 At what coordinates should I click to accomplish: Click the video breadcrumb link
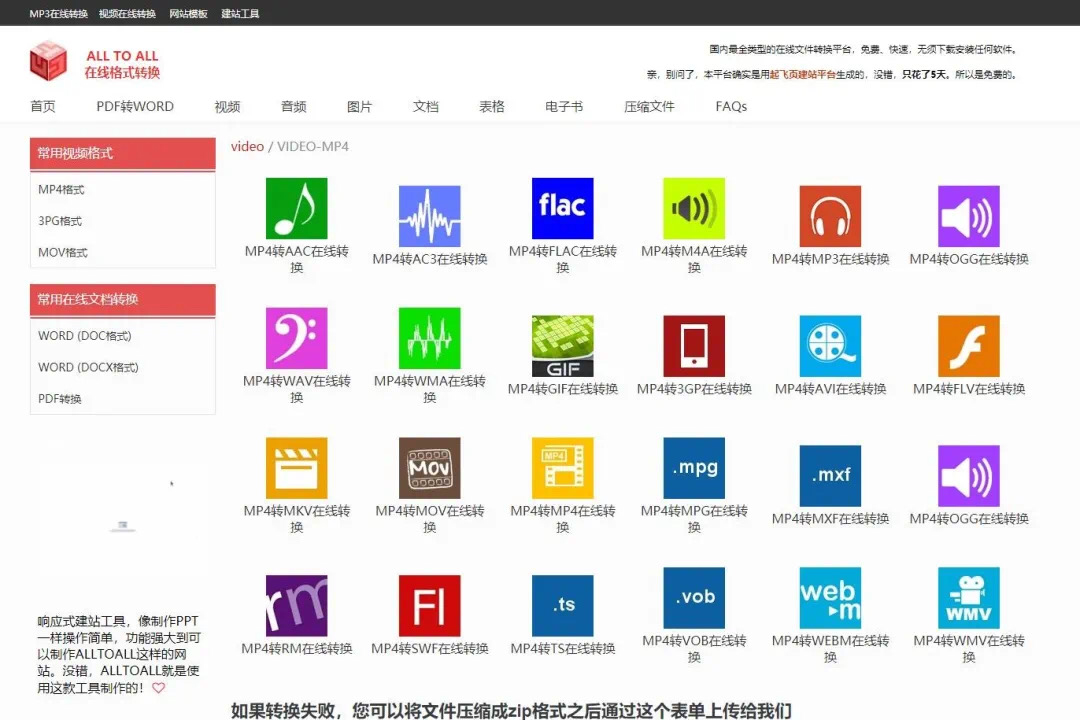[247, 146]
